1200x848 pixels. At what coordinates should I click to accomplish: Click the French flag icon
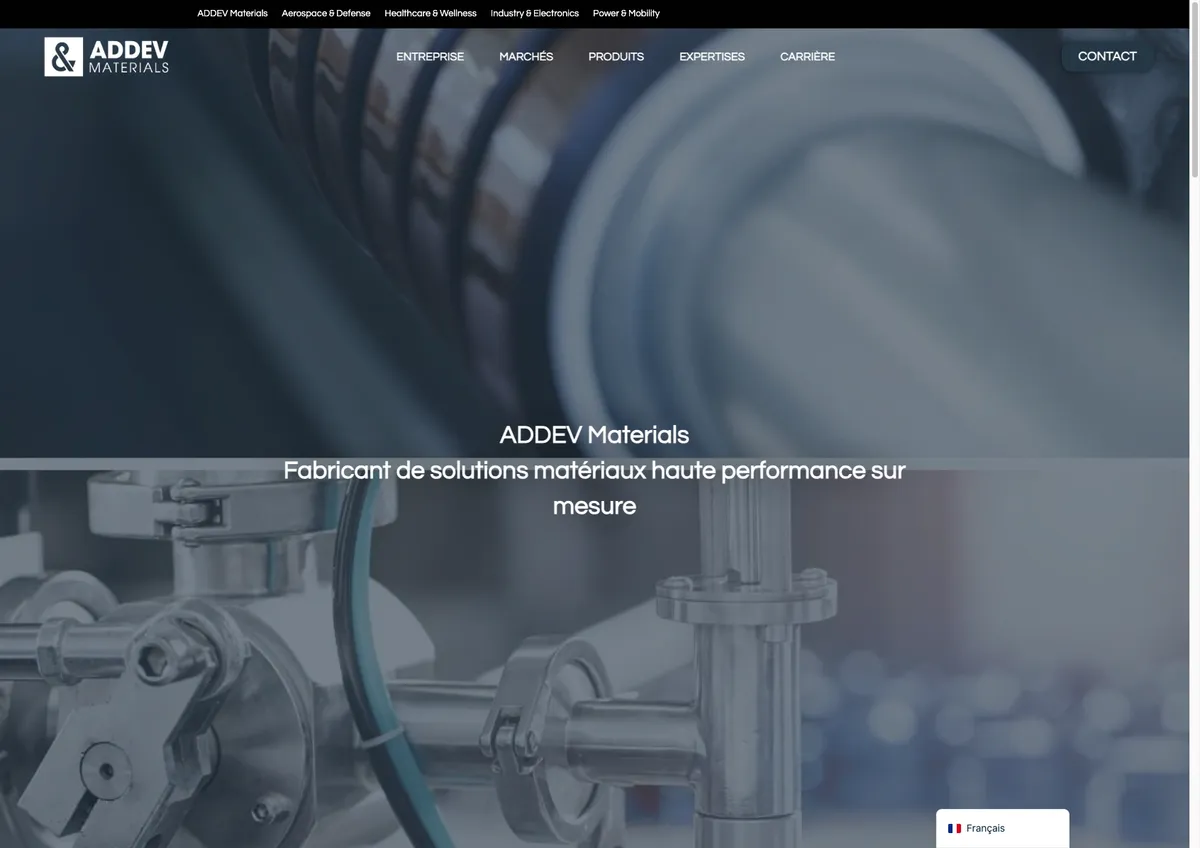click(954, 828)
